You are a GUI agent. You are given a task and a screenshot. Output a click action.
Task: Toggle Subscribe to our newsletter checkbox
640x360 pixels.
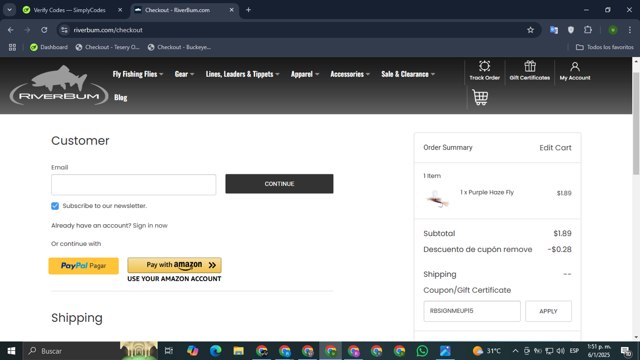pyautogui.click(x=55, y=206)
